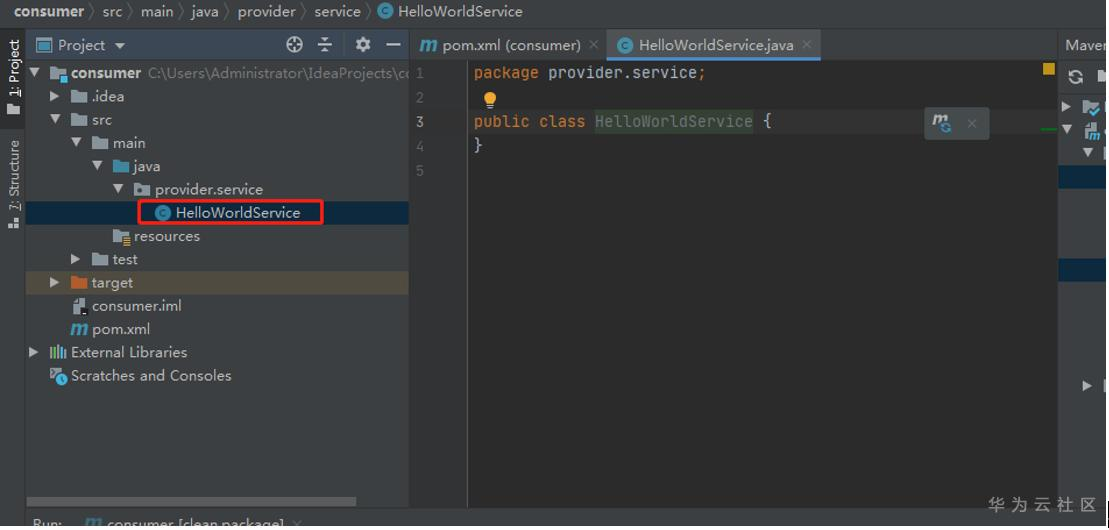The image size is (1109, 530).
Task: Open the Structure side tab
Action: pos(13,184)
